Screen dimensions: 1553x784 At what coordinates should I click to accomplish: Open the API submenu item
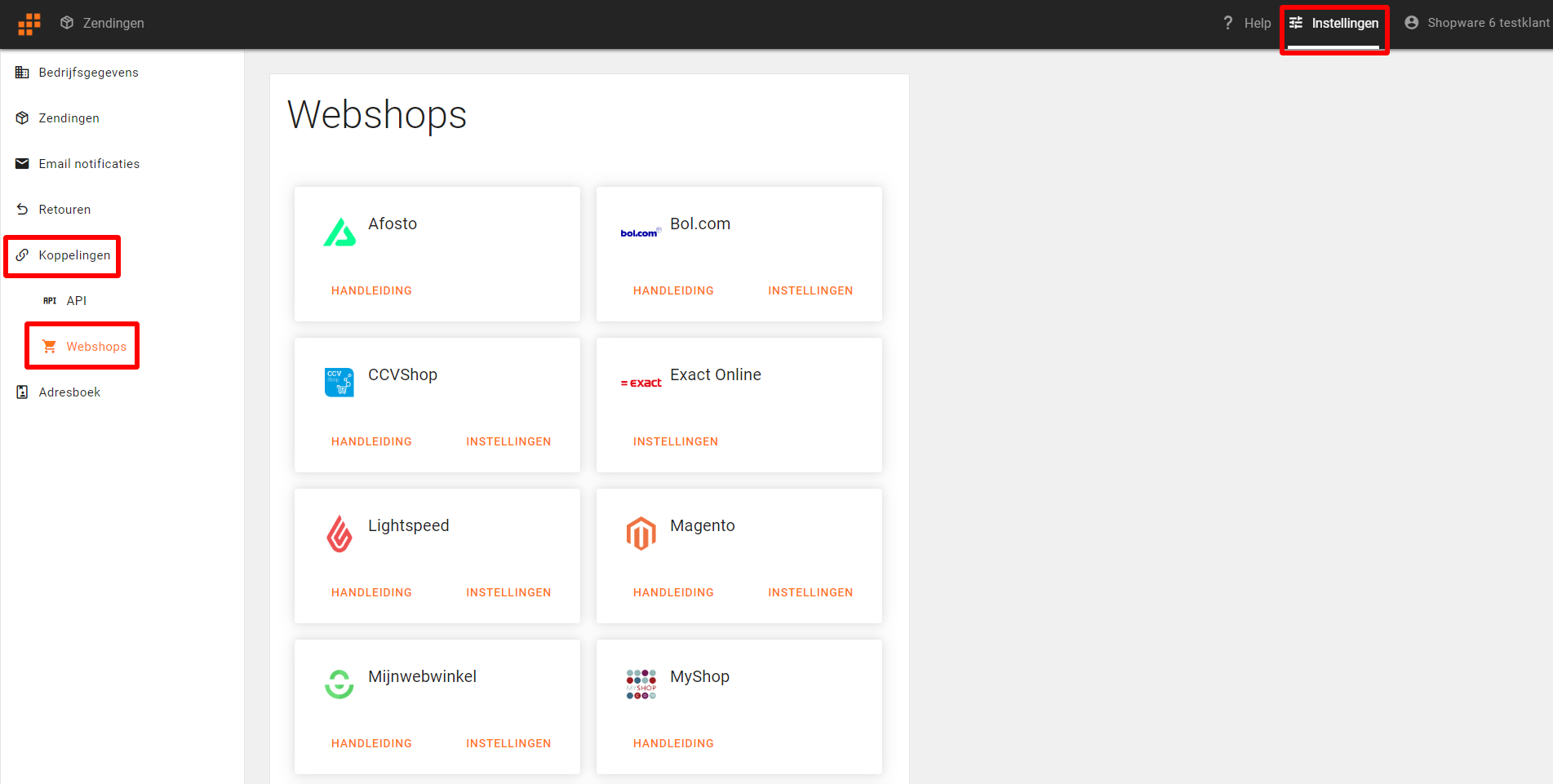(x=77, y=301)
